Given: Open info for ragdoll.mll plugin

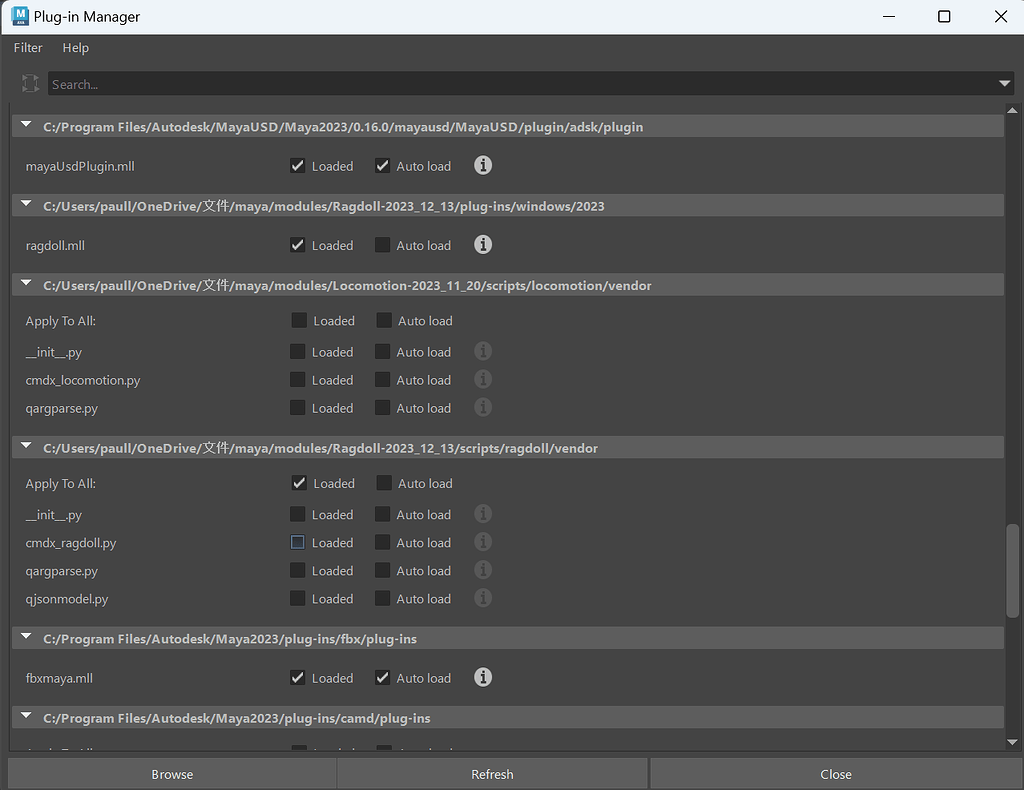Looking at the screenshot, I should 483,245.
